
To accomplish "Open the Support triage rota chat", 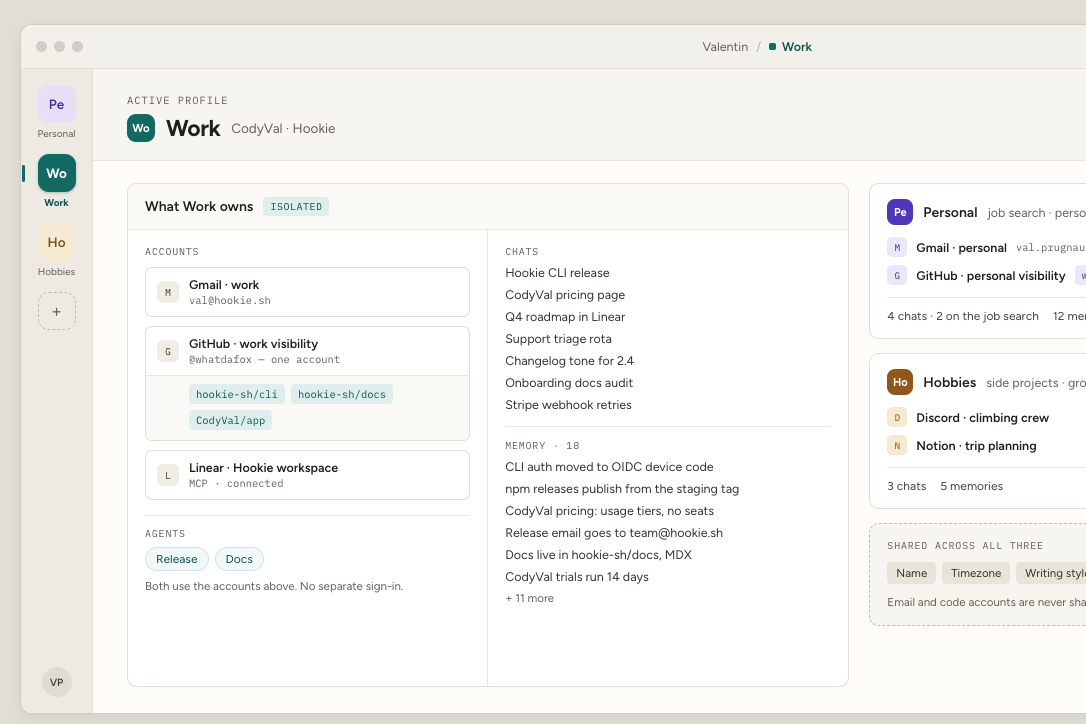I will (558, 339).
